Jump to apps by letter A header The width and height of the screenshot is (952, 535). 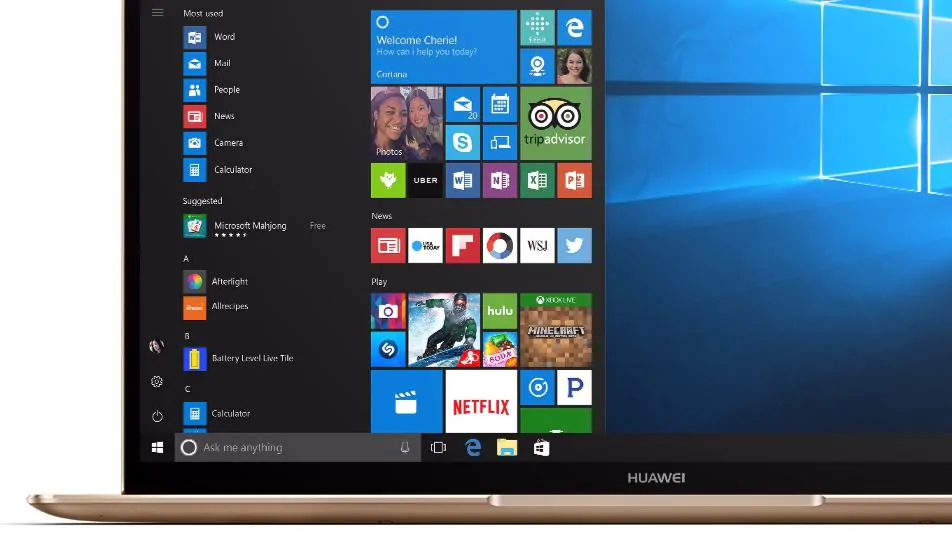[x=186, y=259]
